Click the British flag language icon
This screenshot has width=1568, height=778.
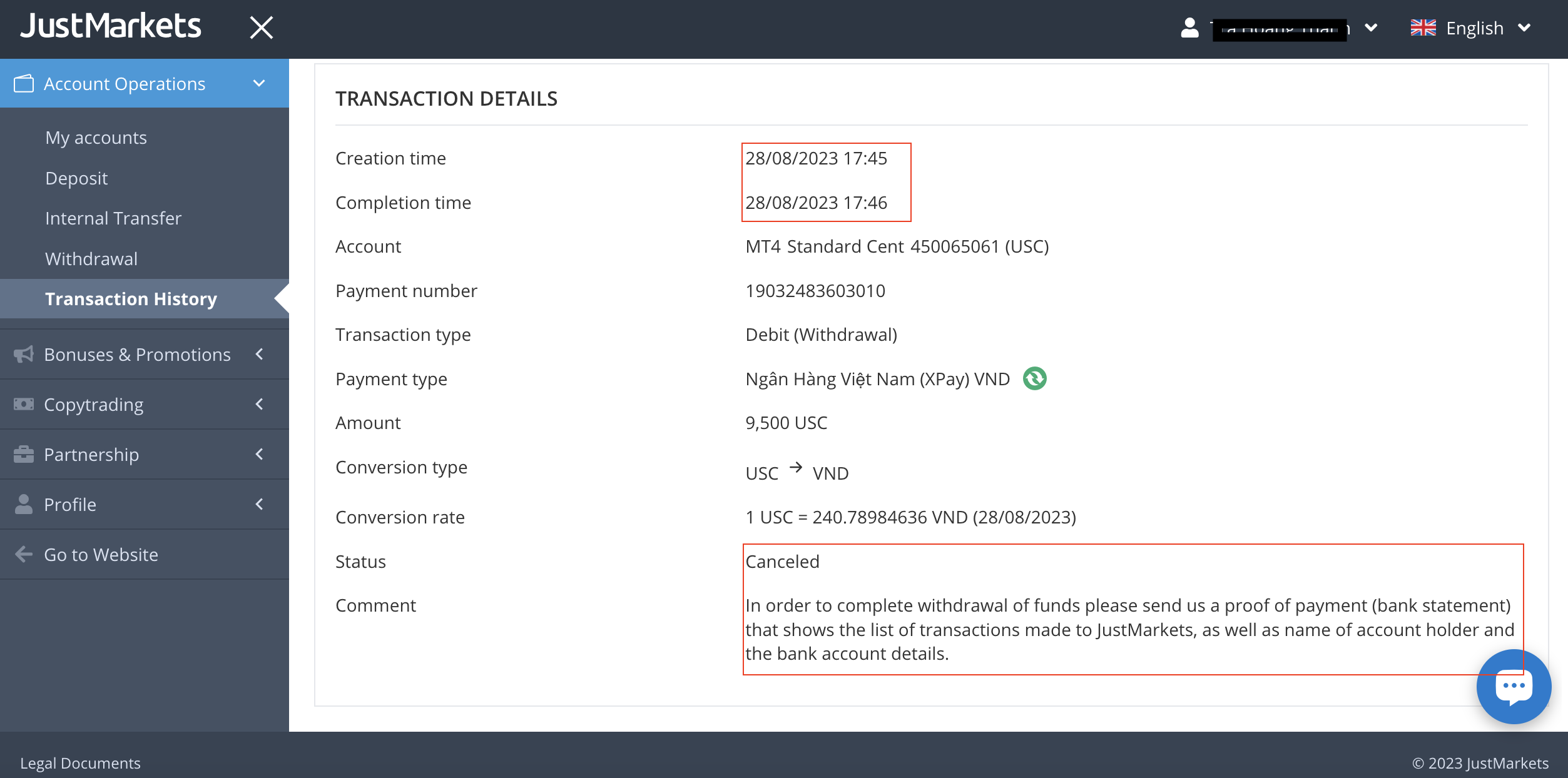coord(1423,28)
